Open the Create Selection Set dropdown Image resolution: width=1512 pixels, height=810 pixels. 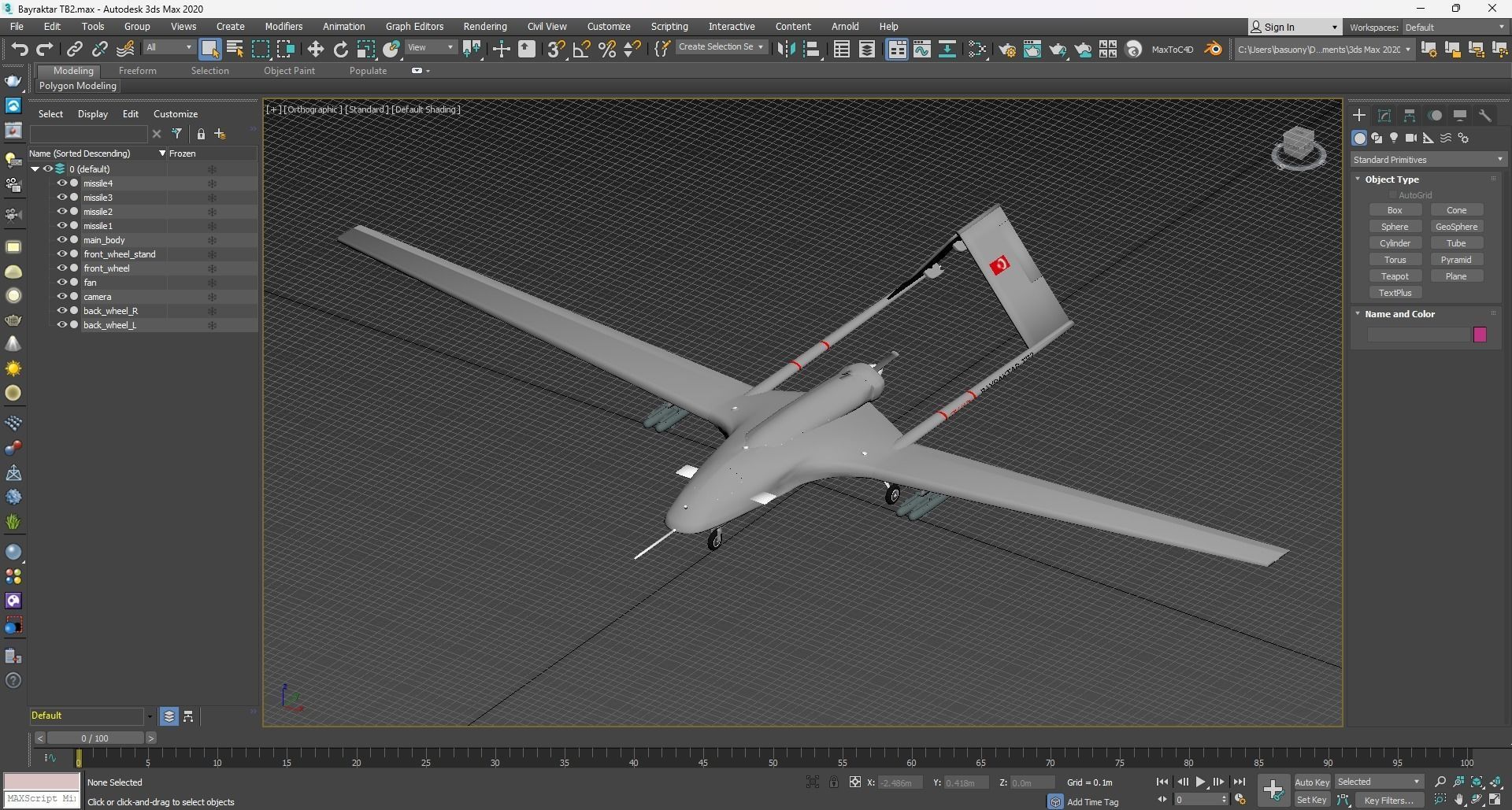(721, 47)
